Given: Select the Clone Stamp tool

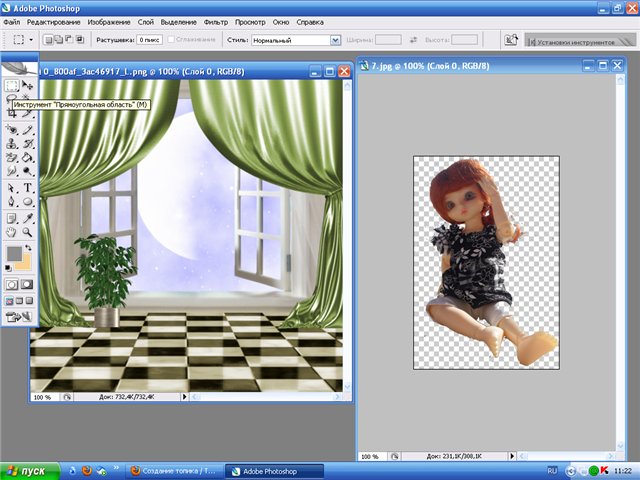Looking at the screenshot, I should click(x=12, y=143).
